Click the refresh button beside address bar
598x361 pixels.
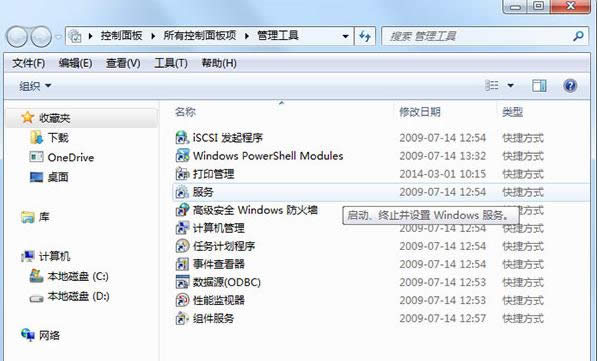(x=365, y=36)
